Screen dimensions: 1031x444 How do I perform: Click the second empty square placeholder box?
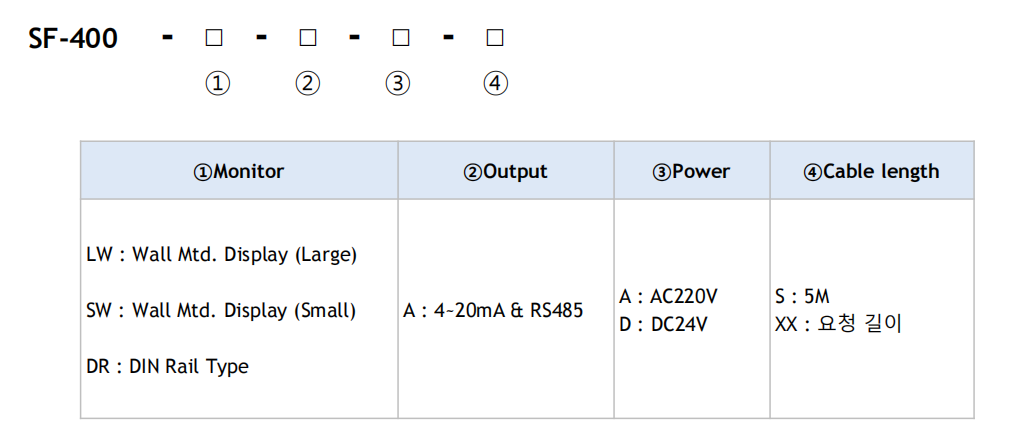click(307, 39)
